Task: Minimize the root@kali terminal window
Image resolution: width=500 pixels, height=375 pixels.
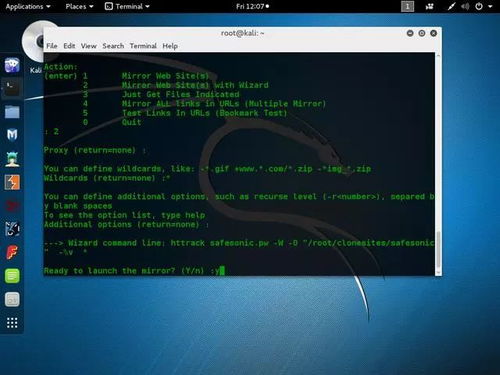Action: click(x=410, y=33)
